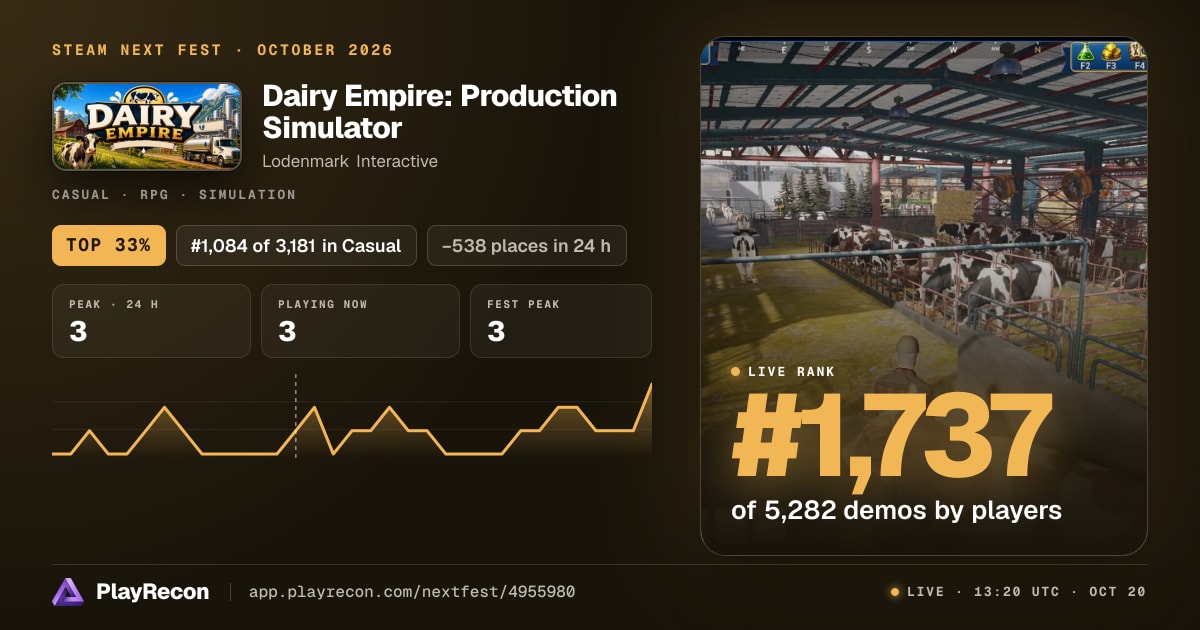This screenshot has height=630, width=1200.
Task: Select the PEAK · 24 H stat card
Action: [x=151, y=321]
